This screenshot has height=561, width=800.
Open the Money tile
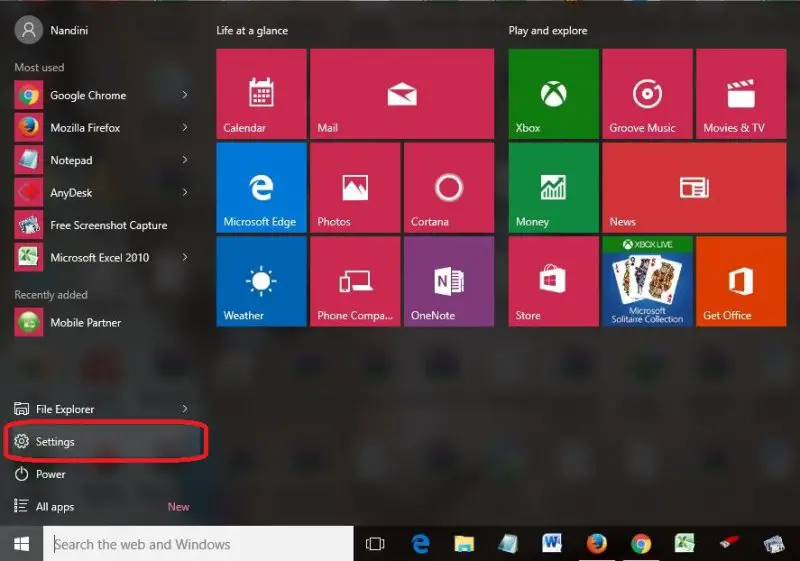click(554, 188)
